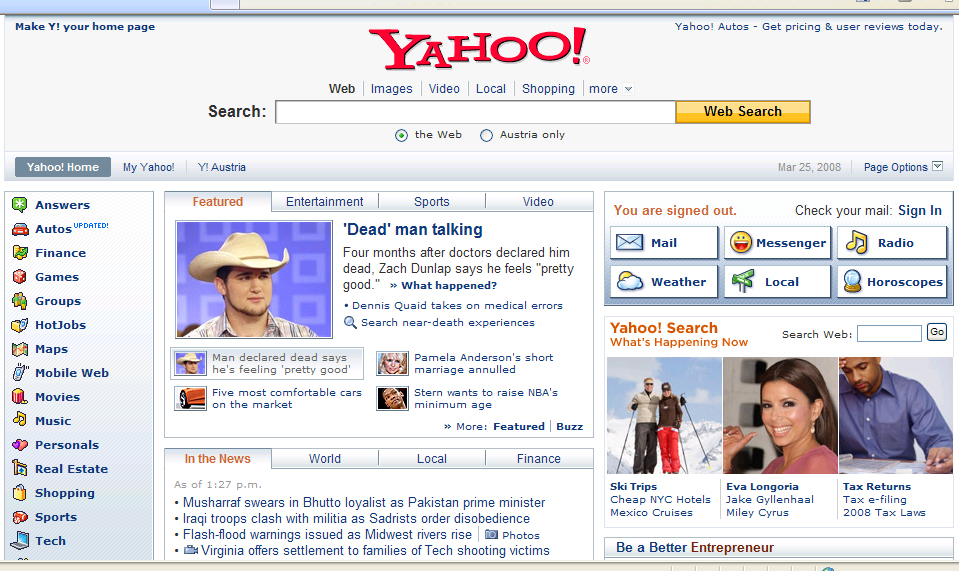The image size is (959, 571).
Task: Open 'Make Y! your home page' link
Action: [x=85, y=26]
